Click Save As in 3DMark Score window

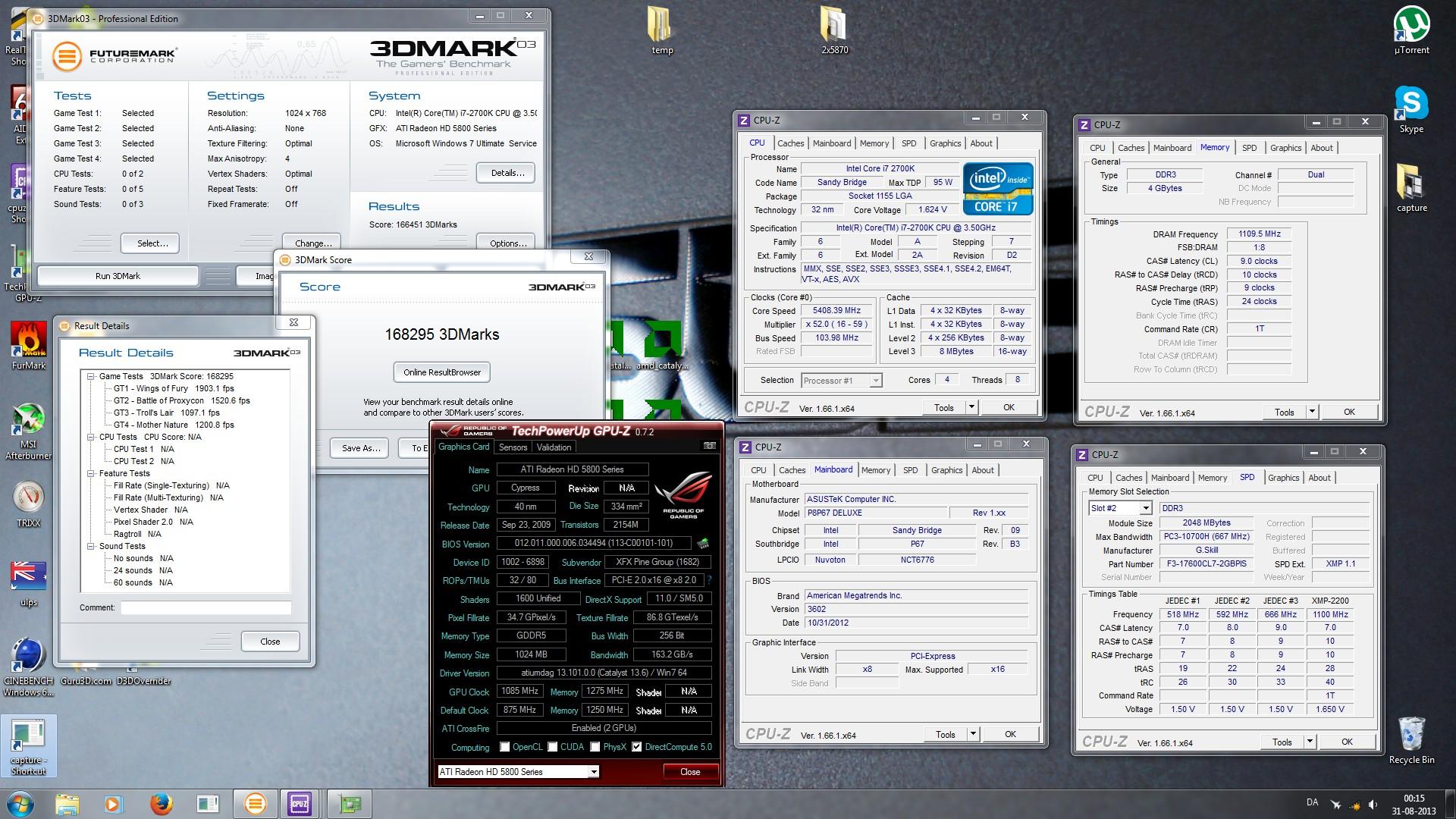click(x=361, y=448)
